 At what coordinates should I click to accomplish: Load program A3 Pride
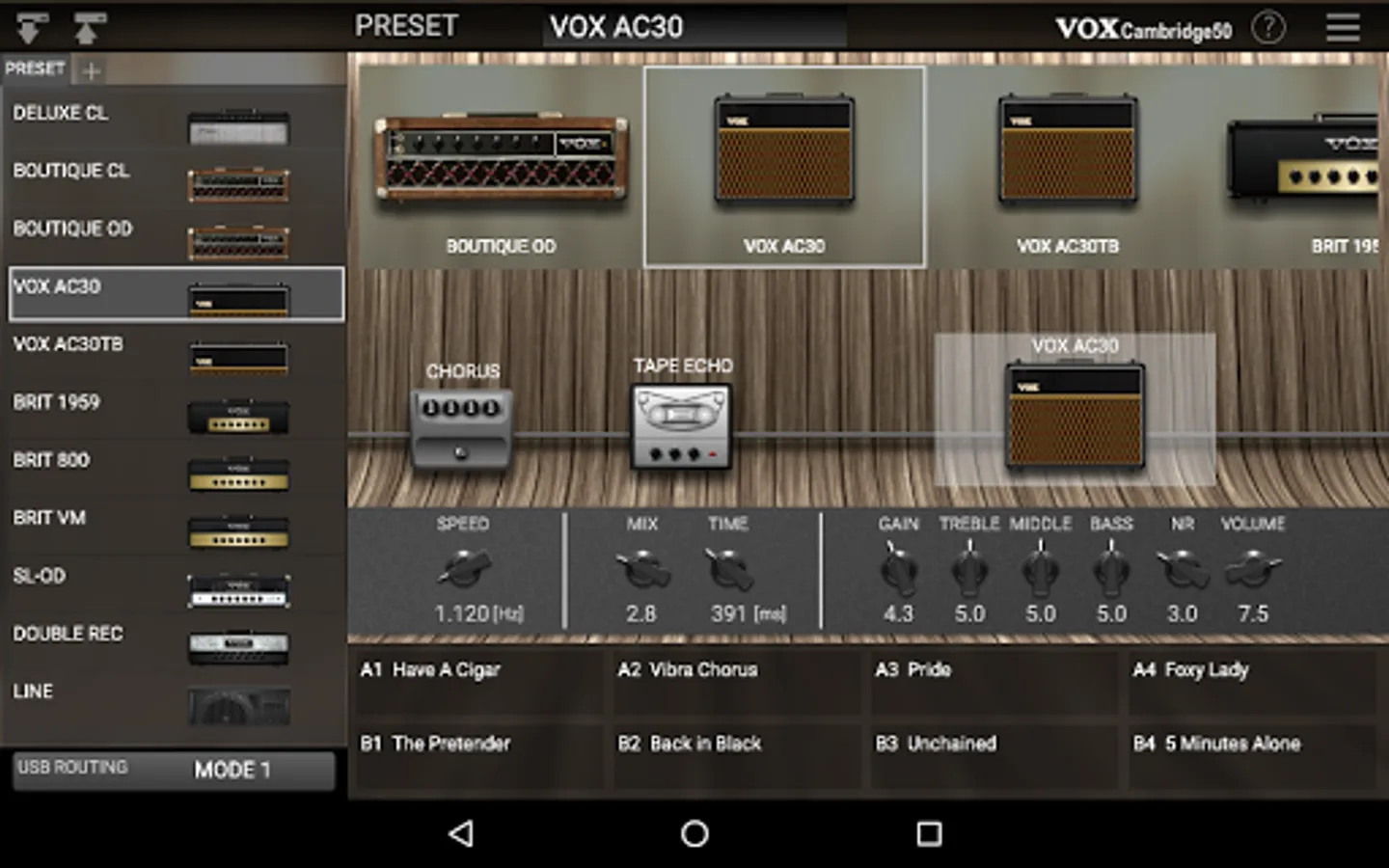click(x=993, y=682)
